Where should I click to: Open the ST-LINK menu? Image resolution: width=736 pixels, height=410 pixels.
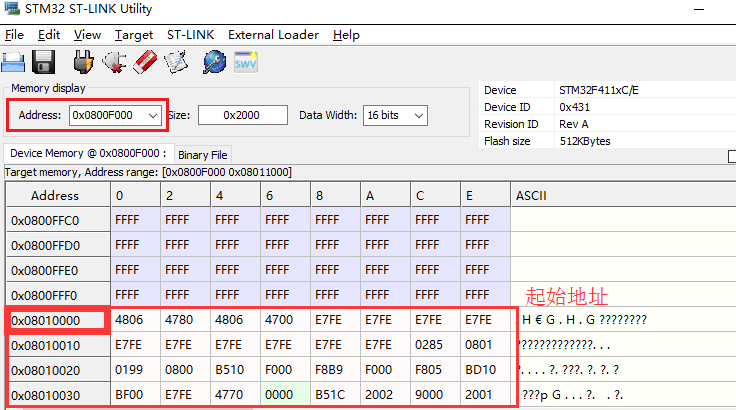(x=190, y=35)
